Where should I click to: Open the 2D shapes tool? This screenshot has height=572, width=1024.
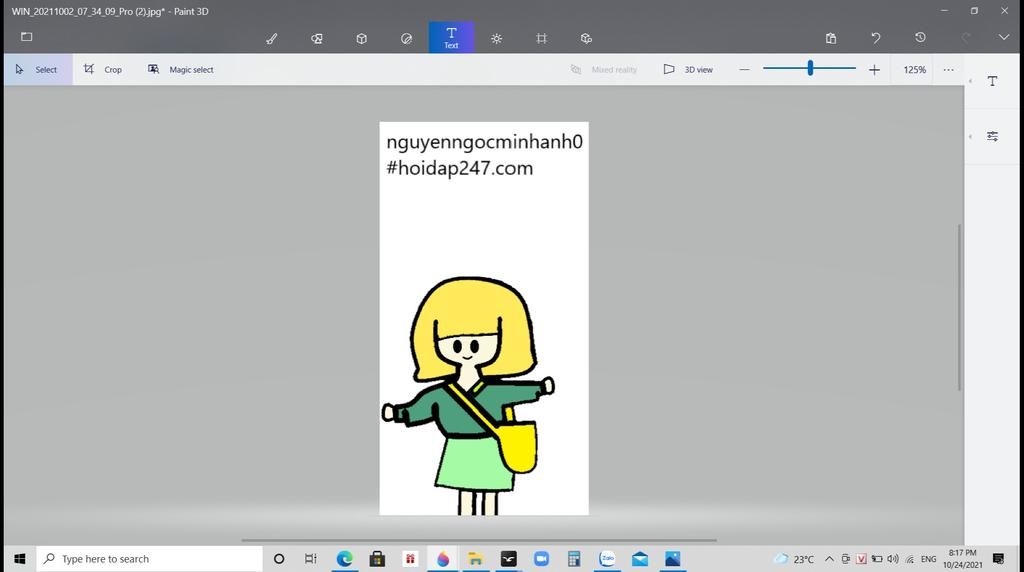317,39
